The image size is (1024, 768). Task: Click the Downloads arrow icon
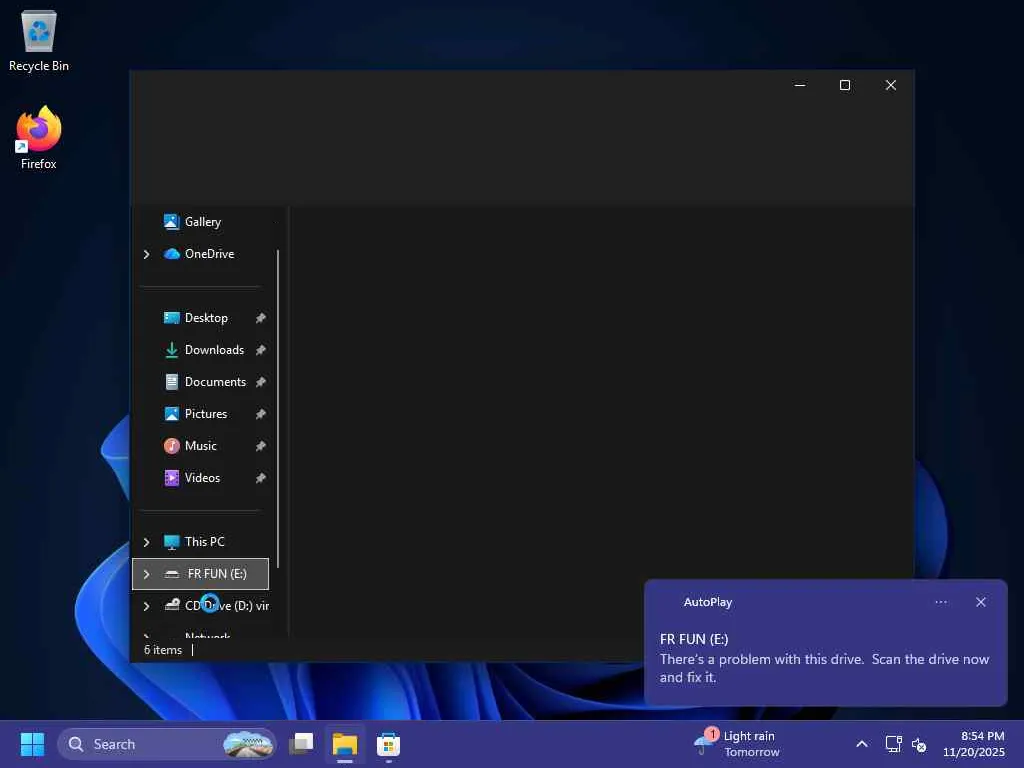click(171, 350)
